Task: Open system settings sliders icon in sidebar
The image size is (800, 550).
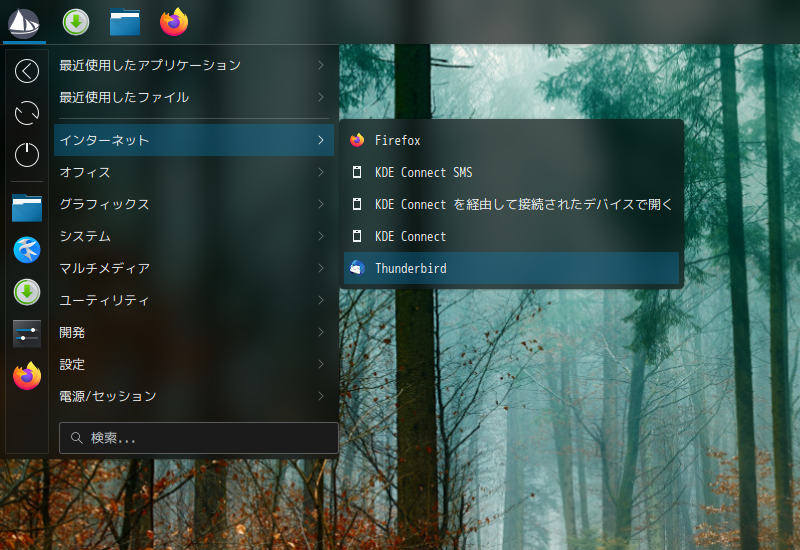Action: (27, 334)
